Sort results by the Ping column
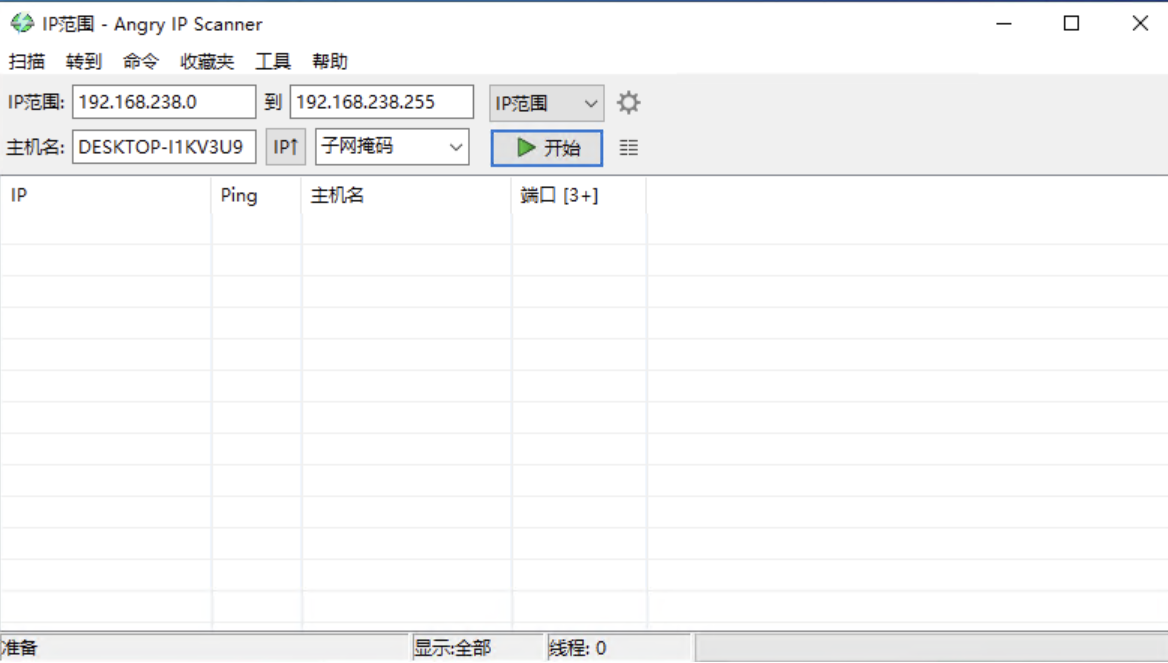This screenshot has height=663, width=1168. coord(239,195)
